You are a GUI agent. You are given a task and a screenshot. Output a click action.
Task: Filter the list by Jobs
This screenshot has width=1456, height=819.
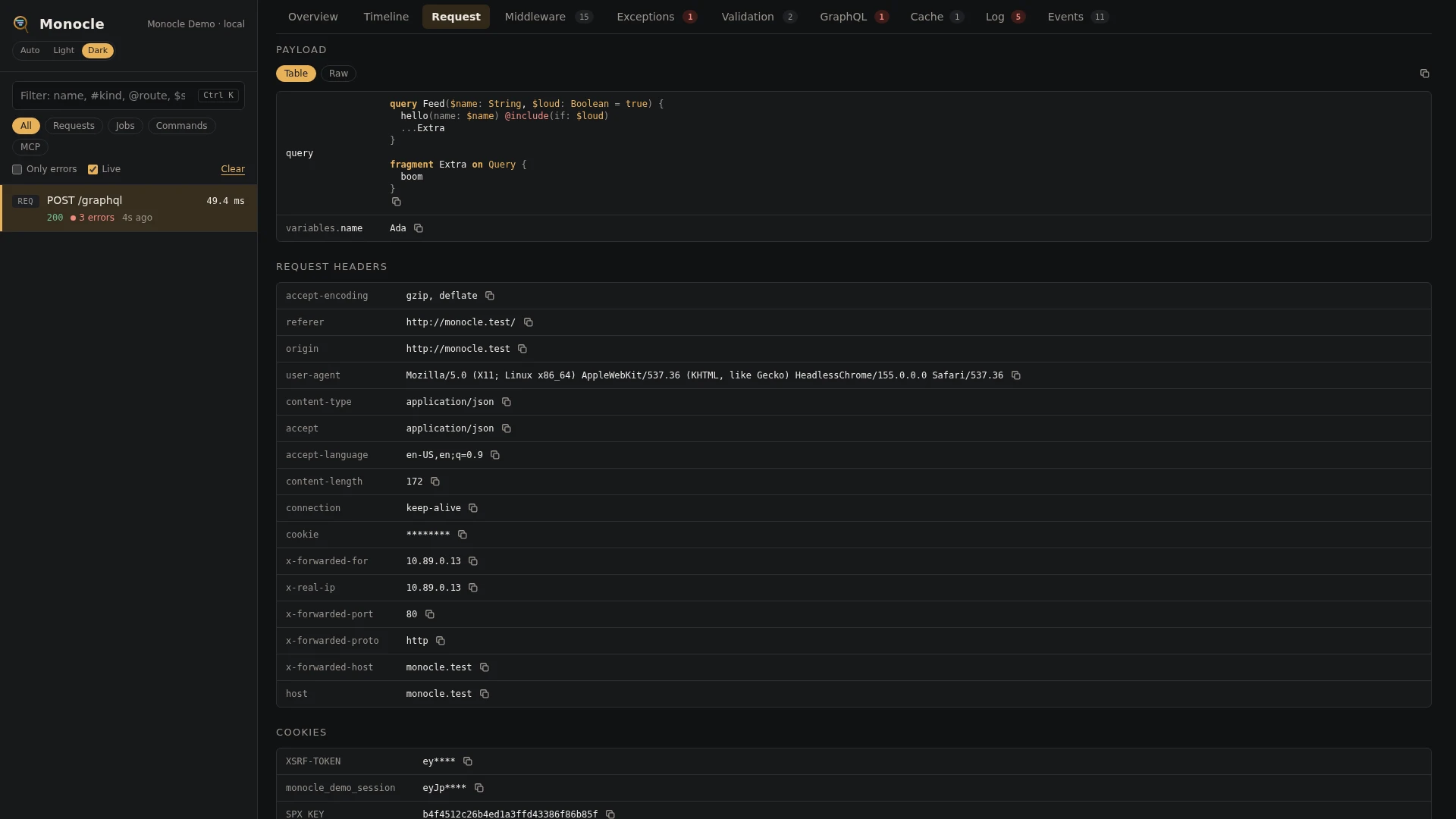pos(125,126)
